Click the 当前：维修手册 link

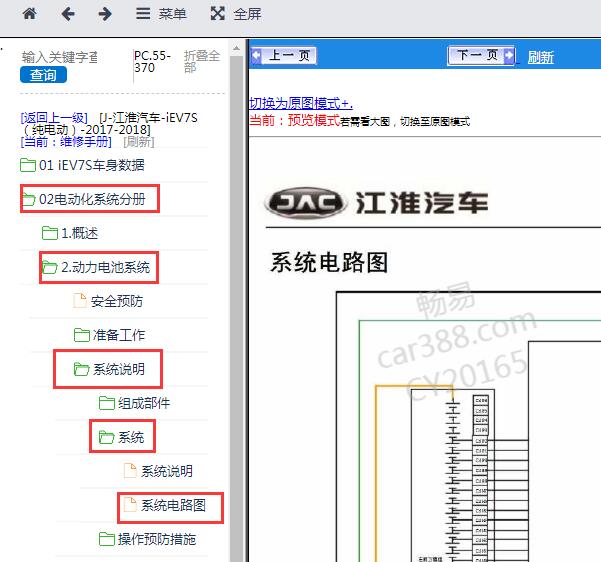click(x=66, y=142)
